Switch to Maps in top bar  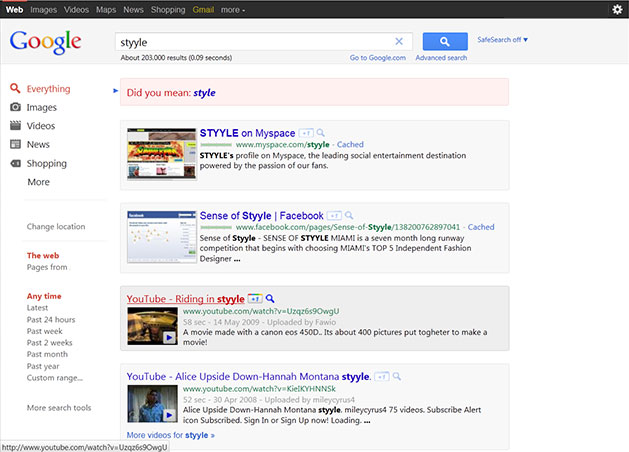pos(106,10)
